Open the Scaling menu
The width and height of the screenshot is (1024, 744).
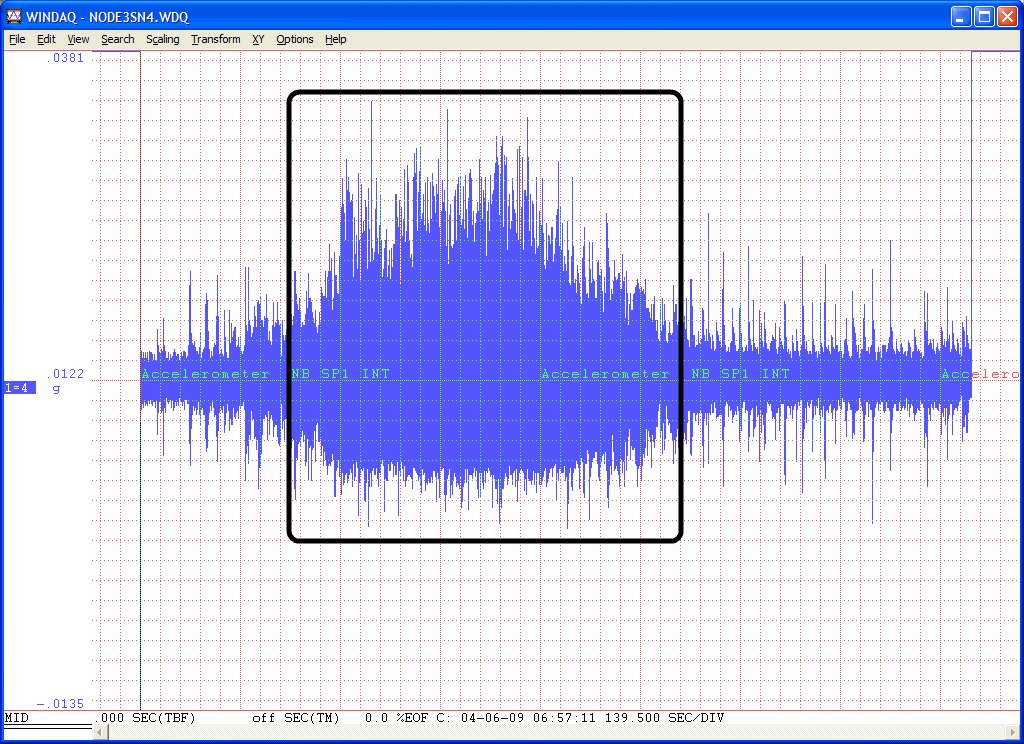[163, 39]
